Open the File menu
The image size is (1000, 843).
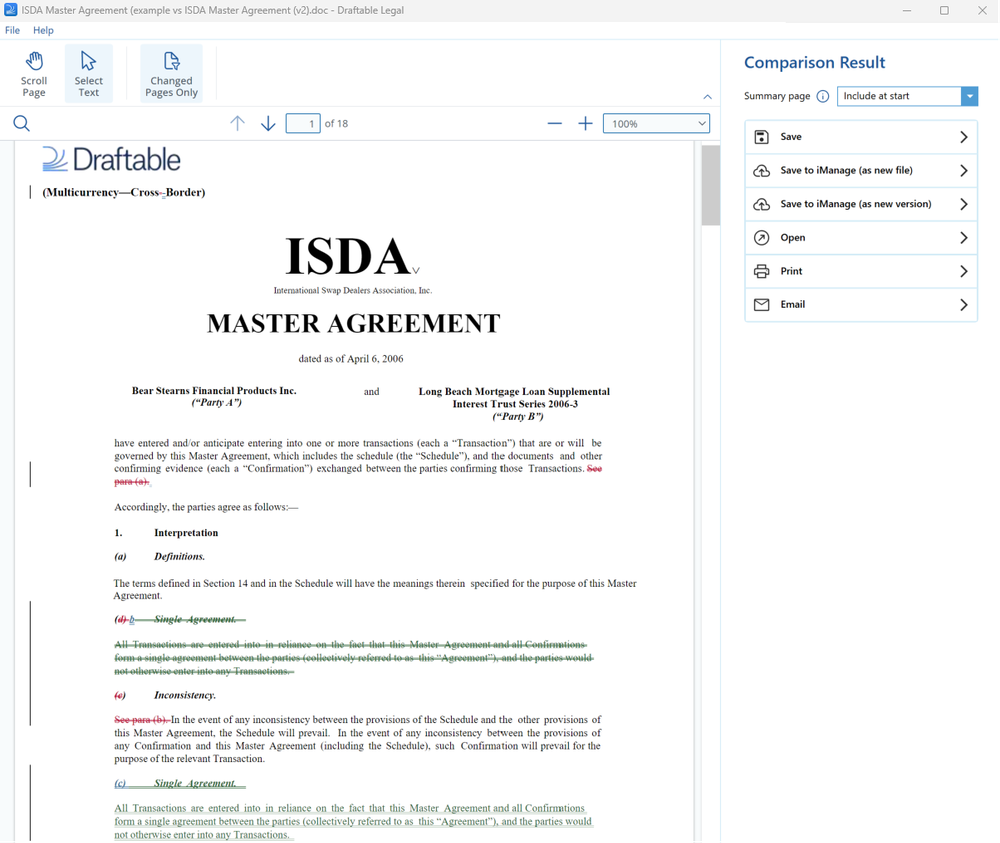pyautogui.click(x=12, y=30)
